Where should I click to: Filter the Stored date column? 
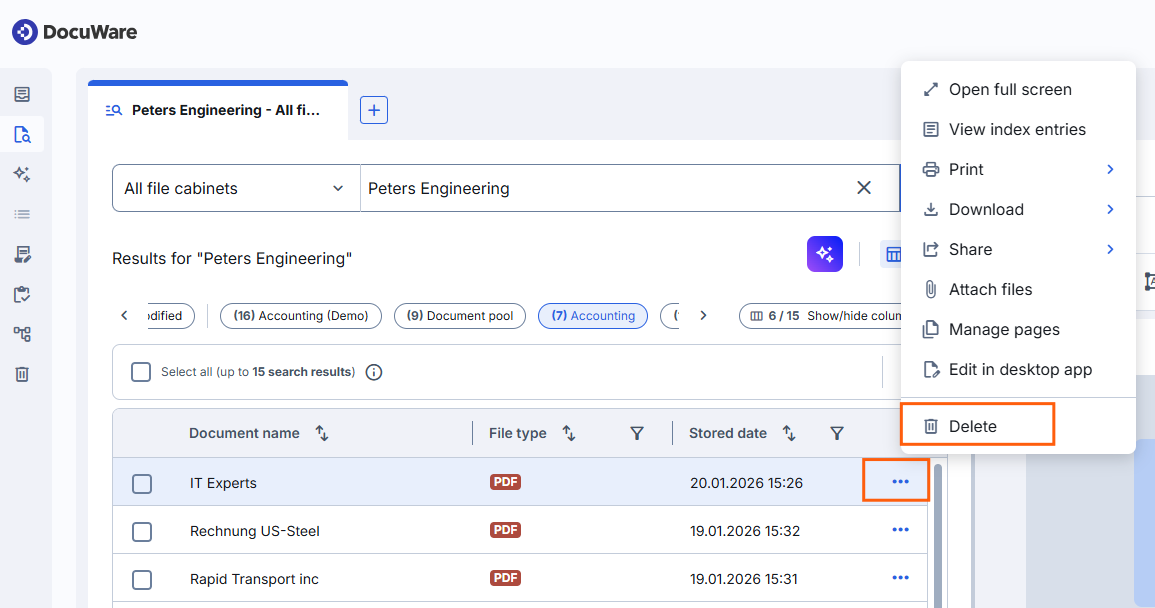click(x=837, y=433)
